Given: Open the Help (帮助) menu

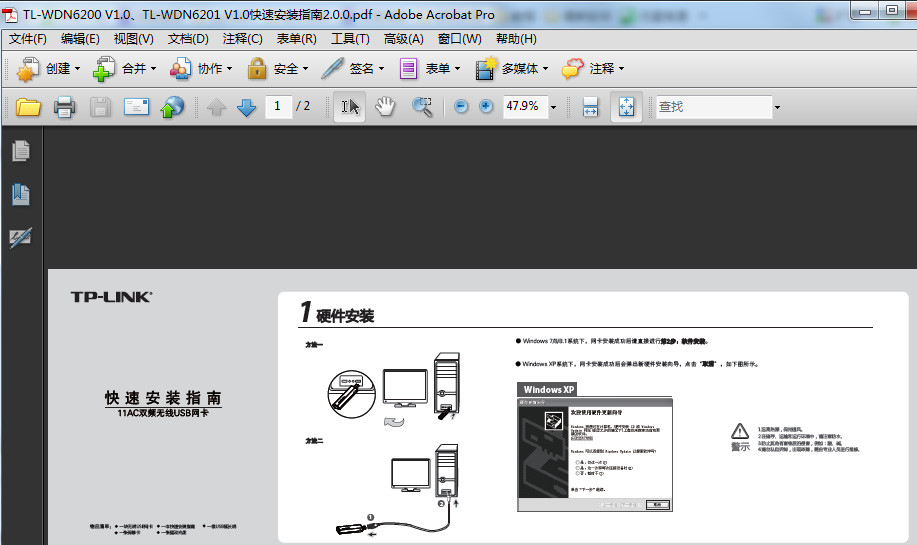Looking at the screenshot, I should (516, 39).
